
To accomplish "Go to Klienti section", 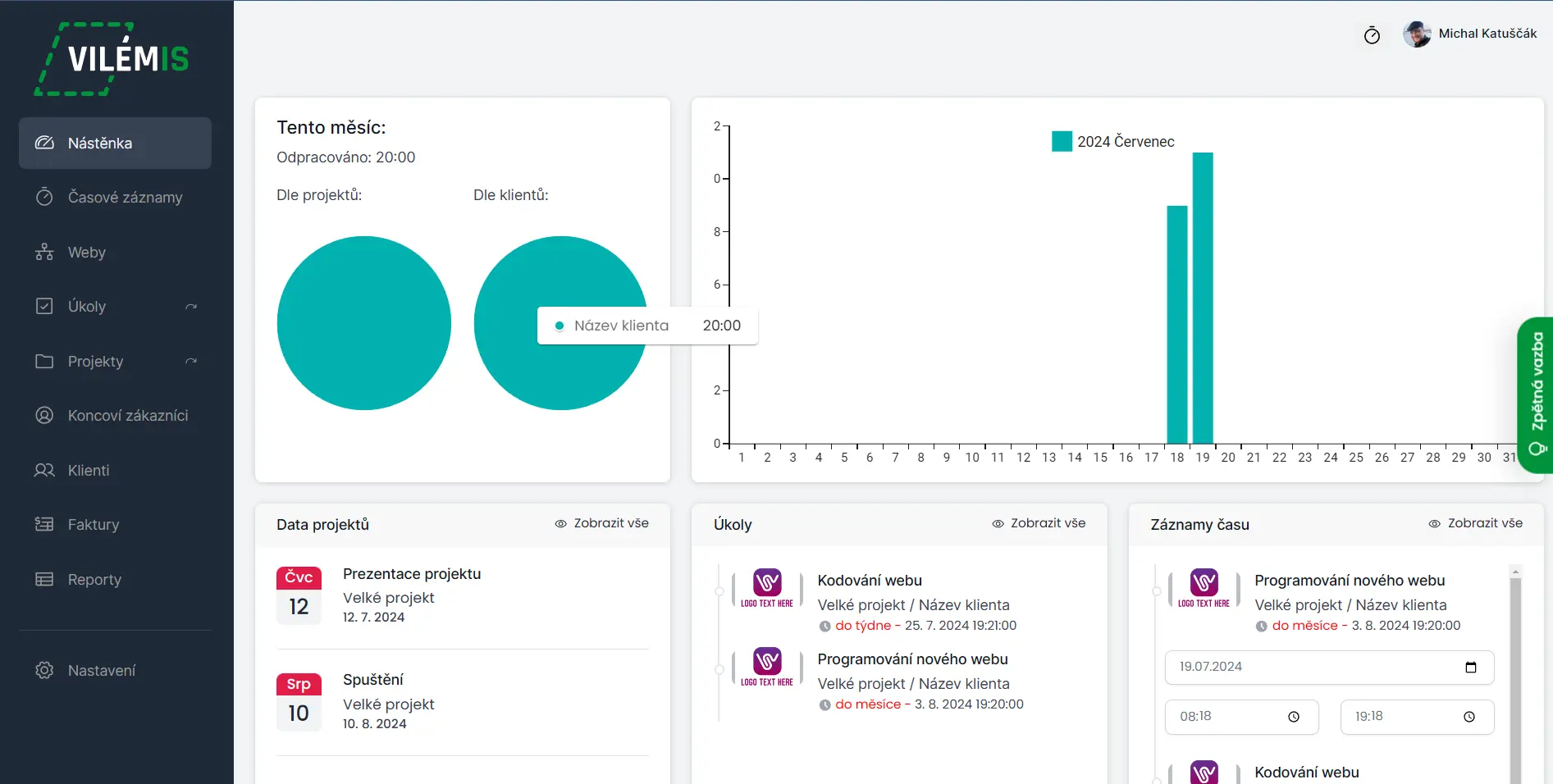I will coord(115,470).
